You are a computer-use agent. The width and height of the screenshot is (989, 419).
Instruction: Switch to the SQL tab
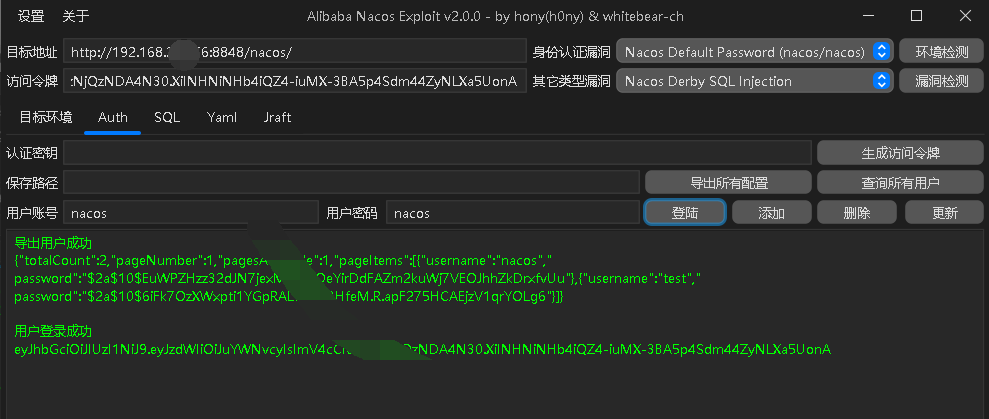(167, 117)
